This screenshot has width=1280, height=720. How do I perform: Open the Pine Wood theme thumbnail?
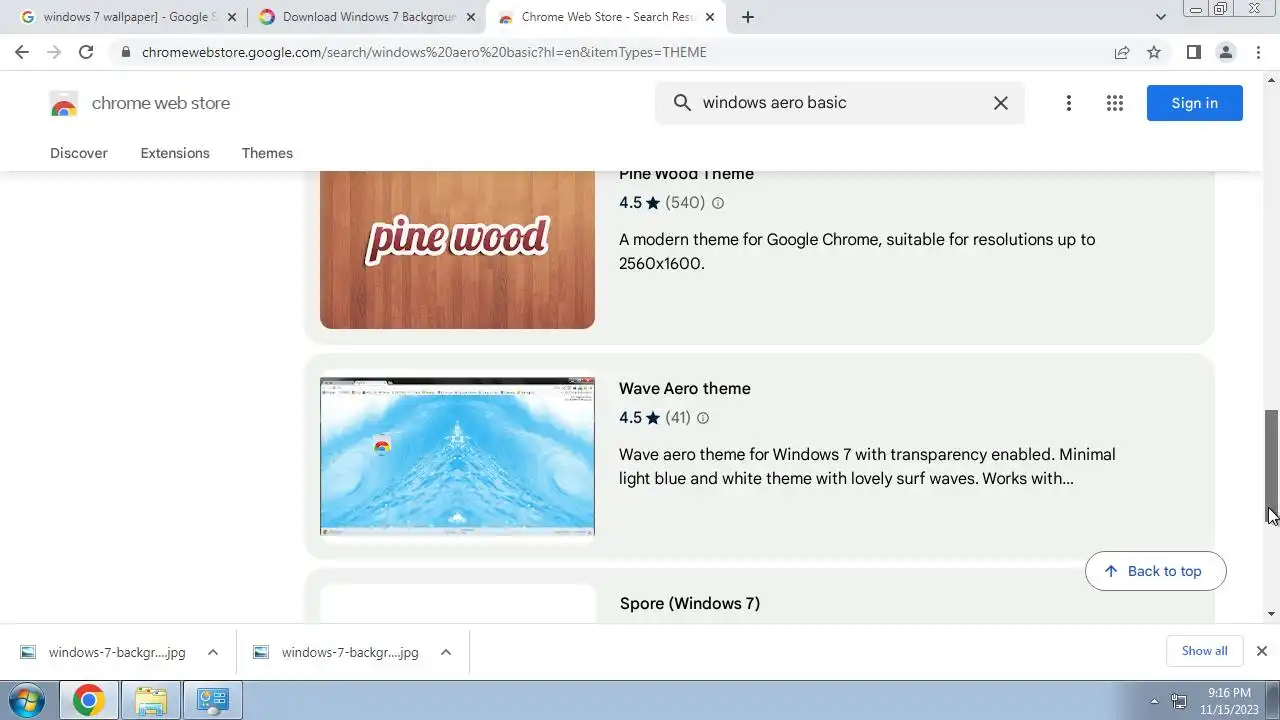pos(457,250)
